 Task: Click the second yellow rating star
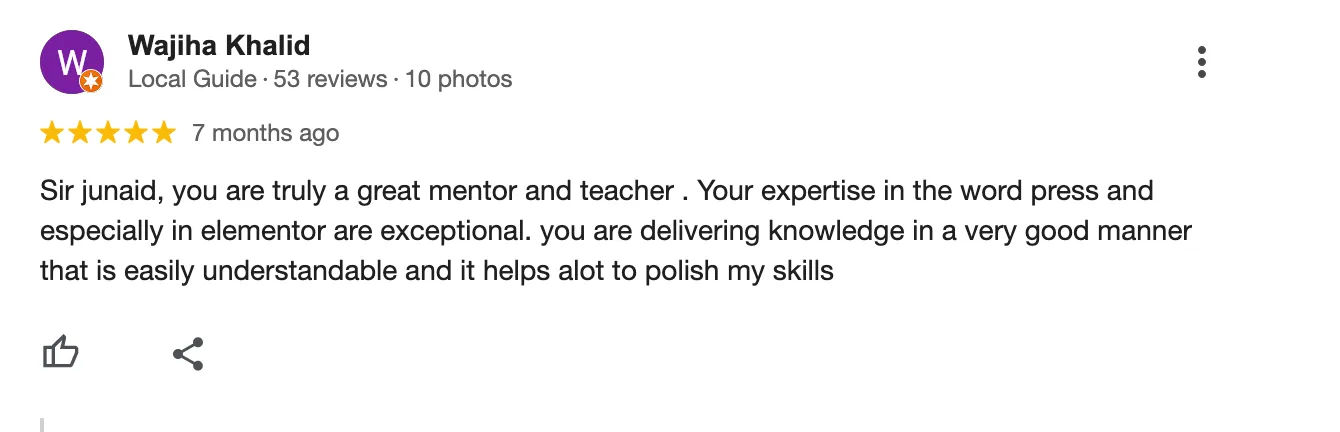(80, 133)
